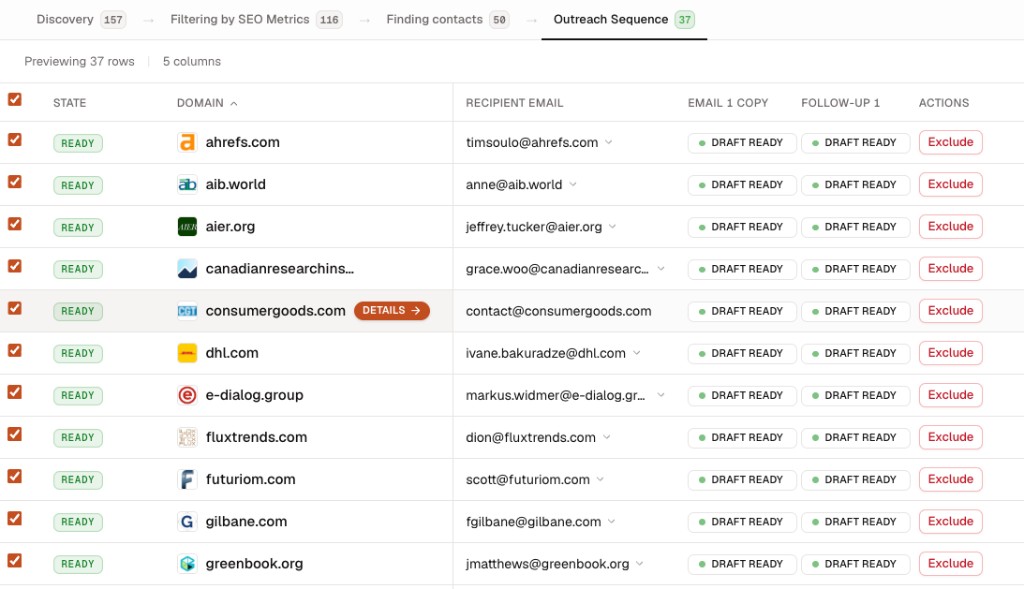1024x589 pixels.
Task: Click the e-dialog.group red favicon
Action: click(187, 395)
